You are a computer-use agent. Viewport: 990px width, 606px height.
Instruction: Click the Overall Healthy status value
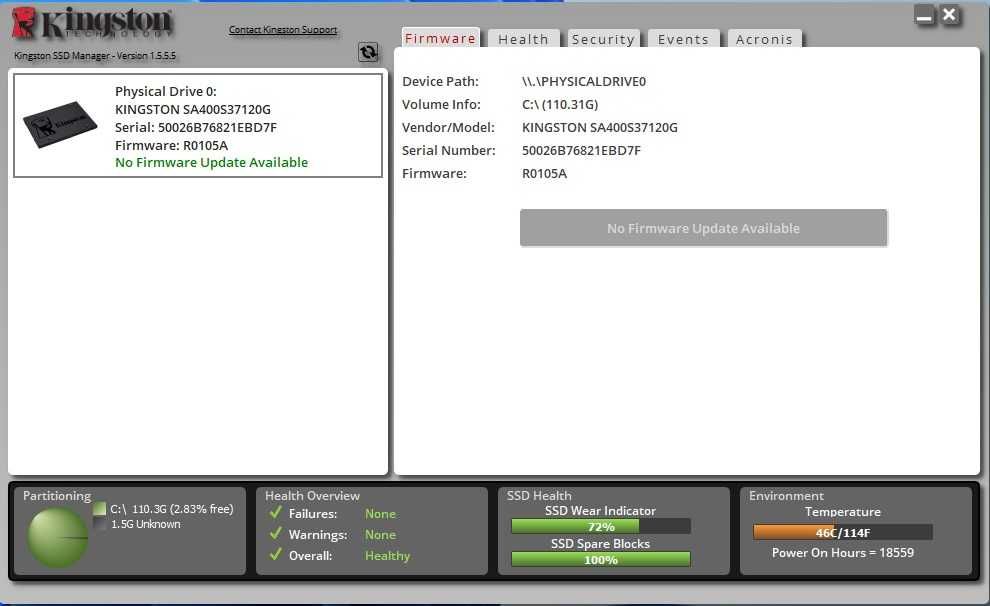(387, 556)
